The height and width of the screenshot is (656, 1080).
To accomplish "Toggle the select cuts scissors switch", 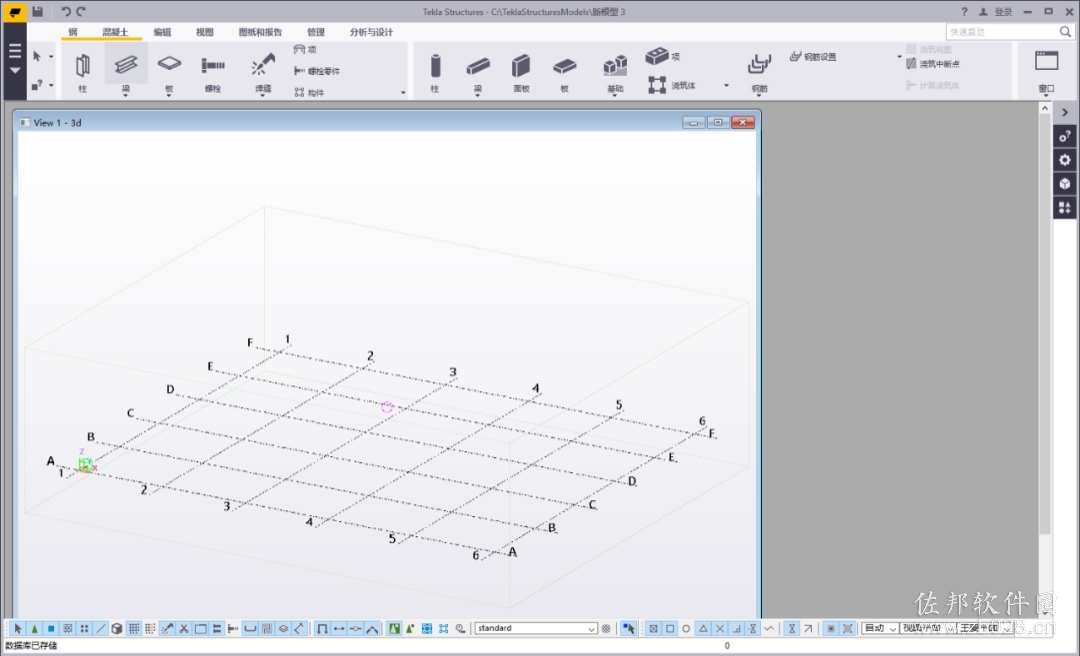I will (184, 628).
